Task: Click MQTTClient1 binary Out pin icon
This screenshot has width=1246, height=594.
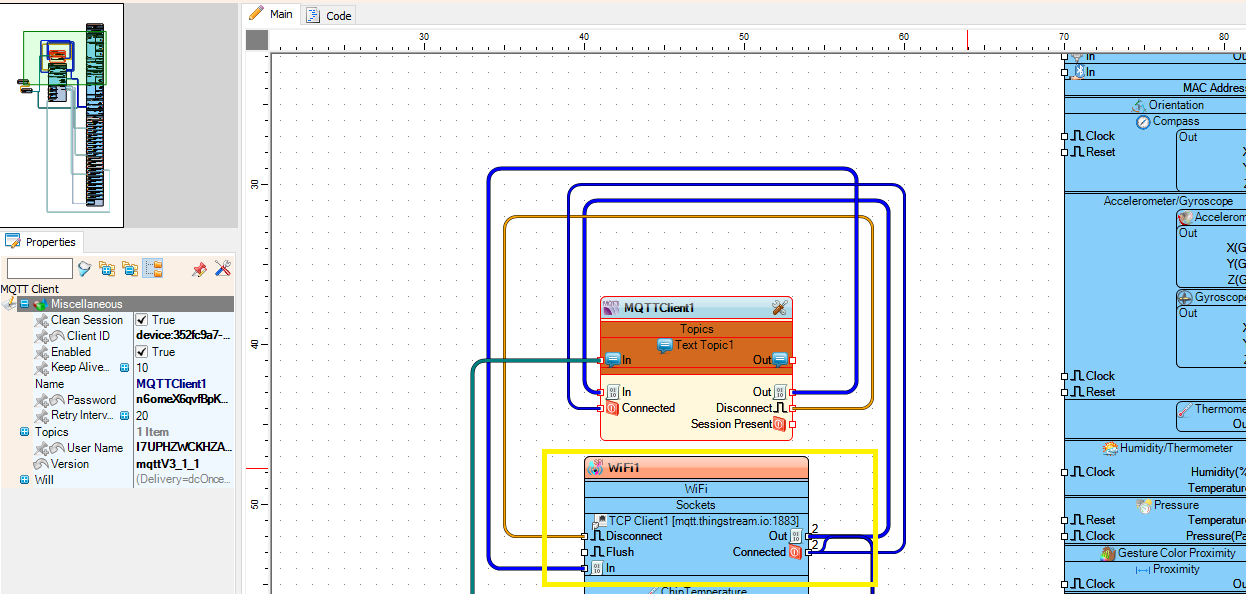Action: 781,392
